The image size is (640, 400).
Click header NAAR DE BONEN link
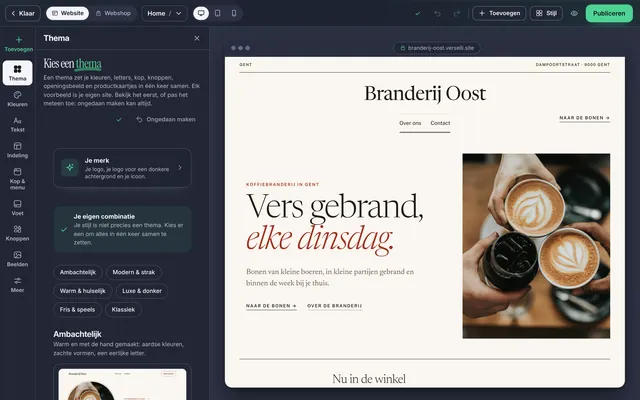[x=584, y=118]
